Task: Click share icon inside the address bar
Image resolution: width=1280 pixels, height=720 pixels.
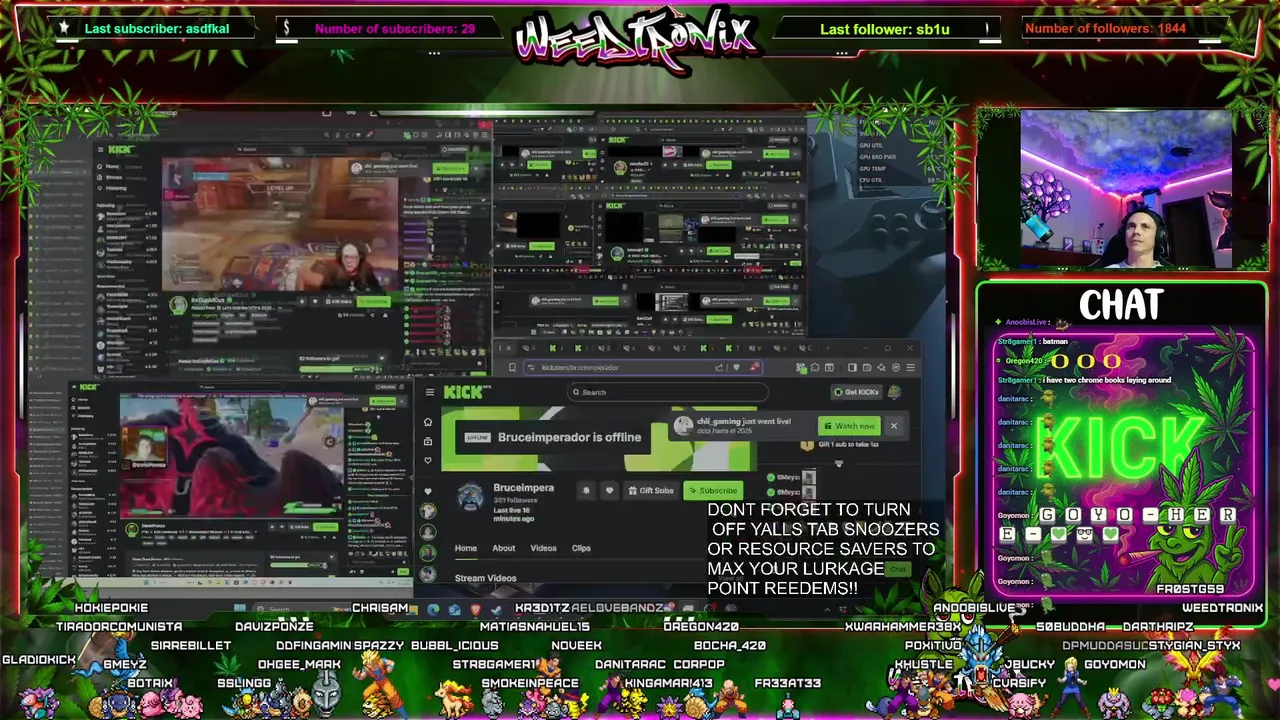Action: pos(719,368)
